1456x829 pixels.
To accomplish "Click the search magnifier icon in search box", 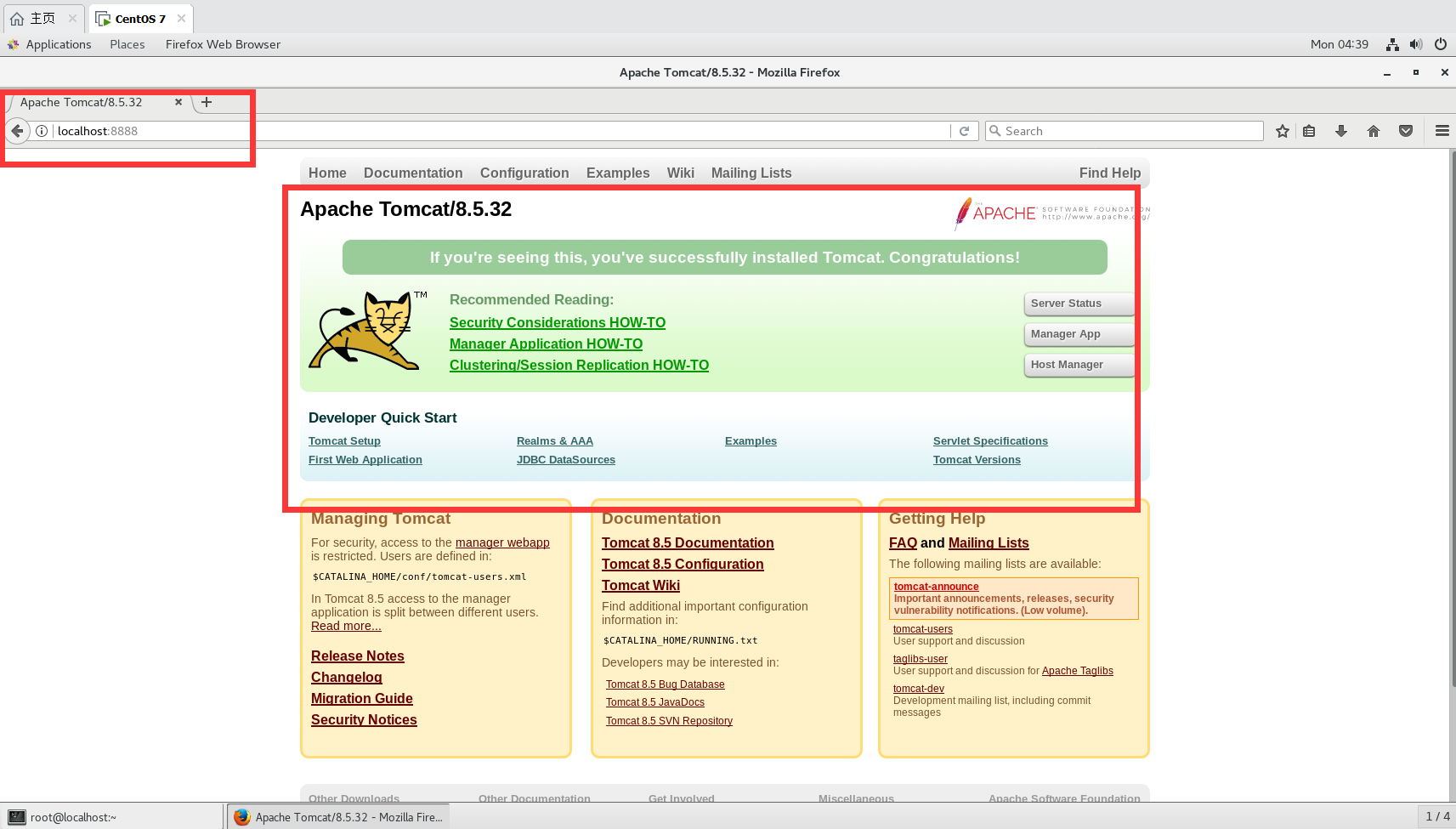I will (x=995, y=131).
